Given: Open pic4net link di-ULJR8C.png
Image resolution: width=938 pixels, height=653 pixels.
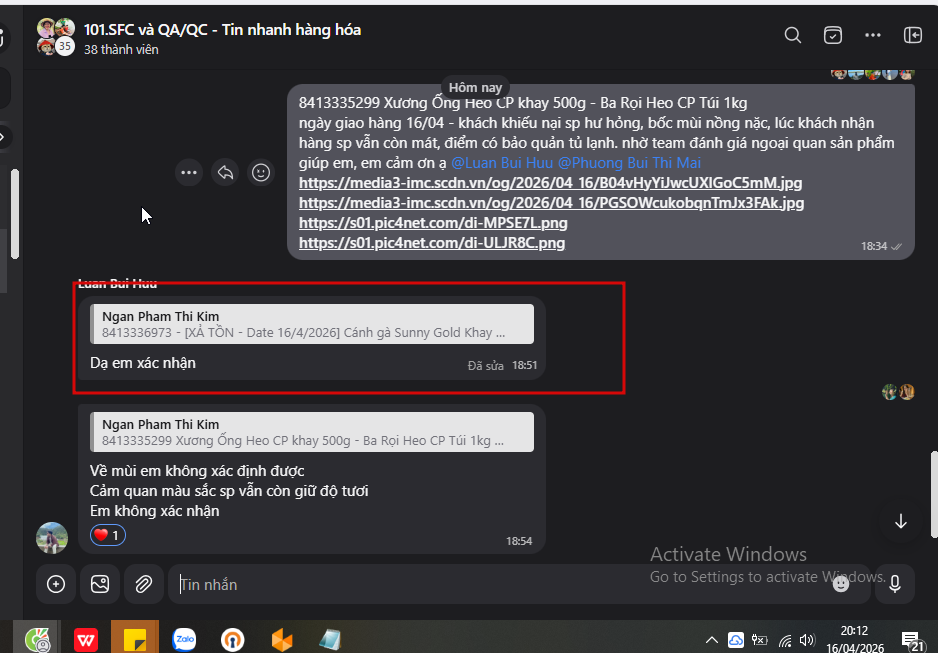Looking at the screenshot, I should point(432,243).
